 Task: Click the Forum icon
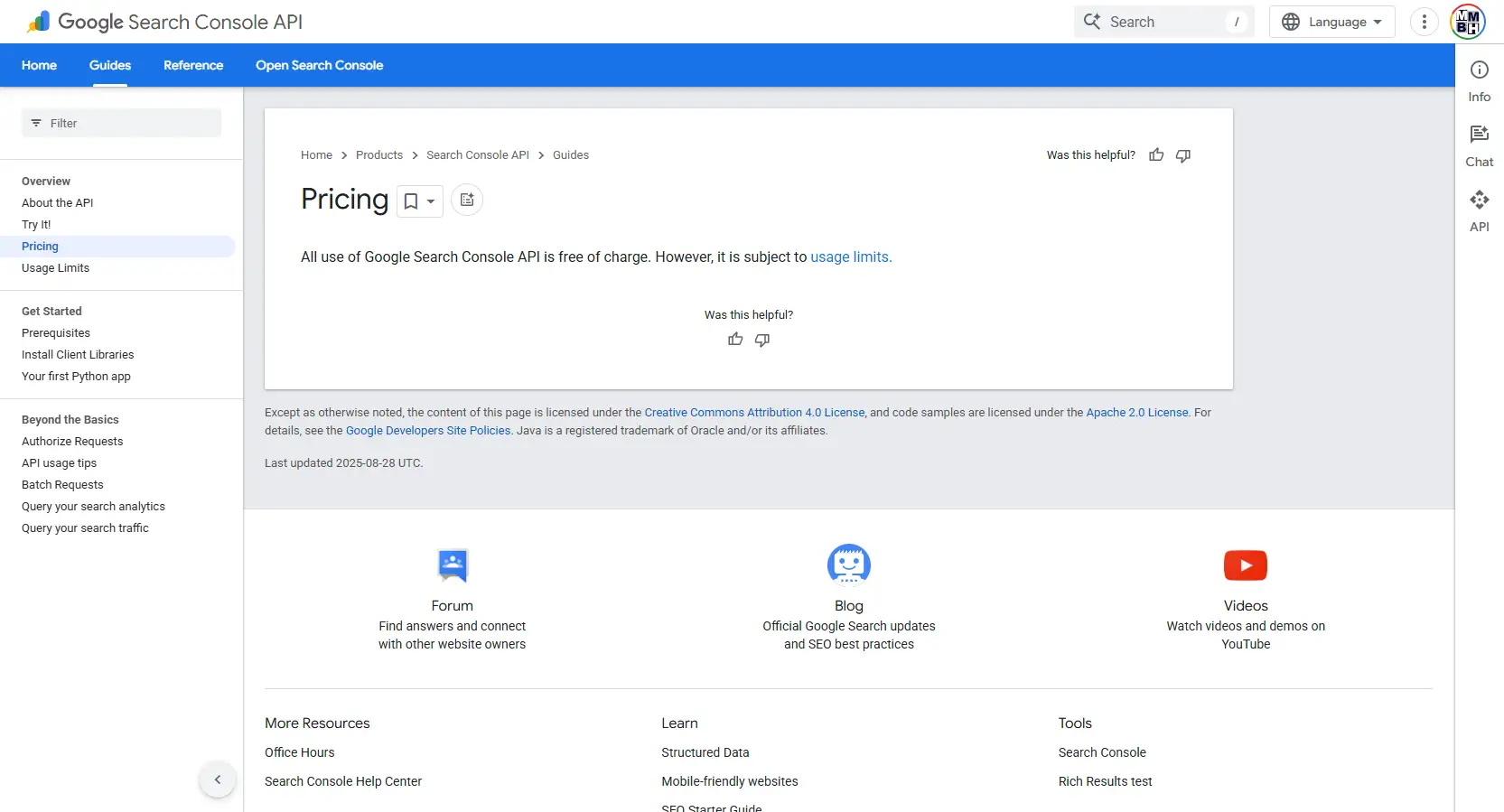(452, 565)
